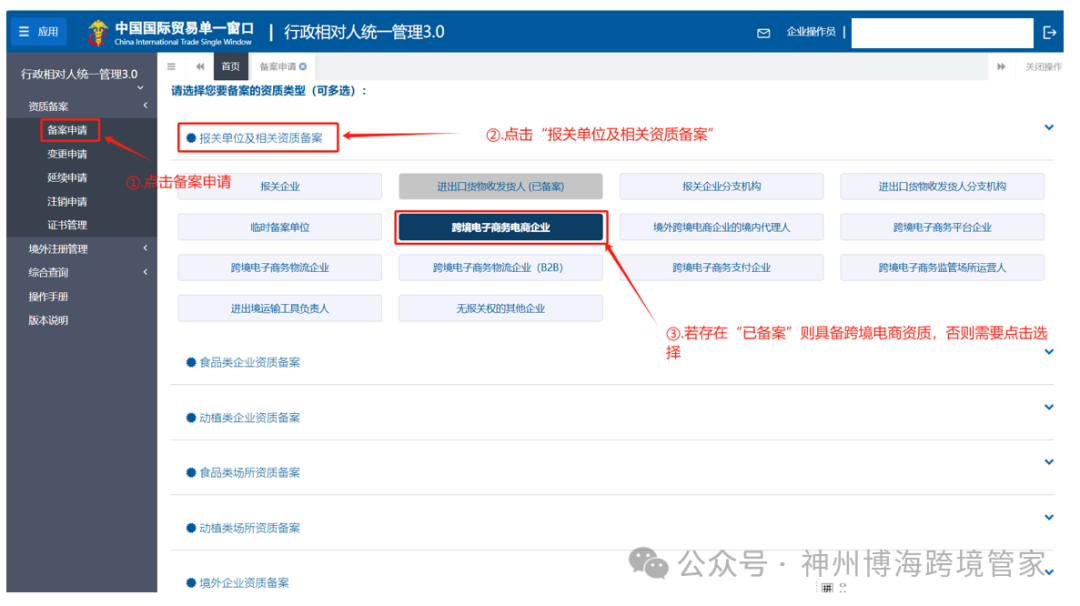
Task: Click 关闭操作 in tab bar
Action: click(1043, 67)
